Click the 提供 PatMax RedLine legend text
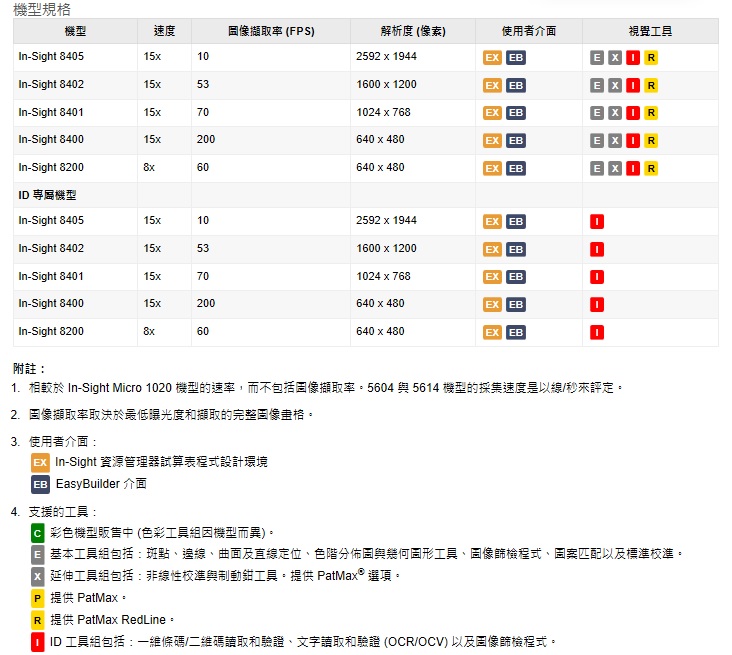 tap(112, 620)
